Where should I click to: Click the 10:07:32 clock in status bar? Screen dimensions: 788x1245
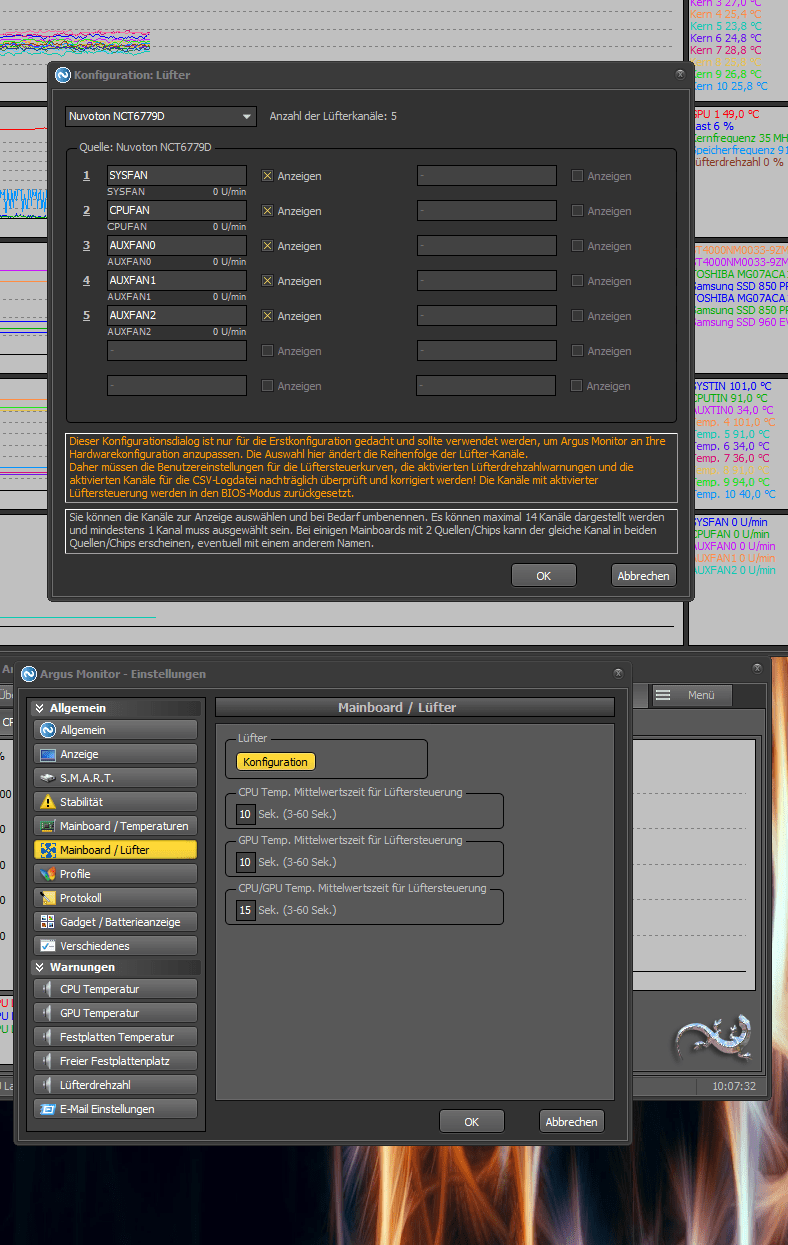(734, 1086)
